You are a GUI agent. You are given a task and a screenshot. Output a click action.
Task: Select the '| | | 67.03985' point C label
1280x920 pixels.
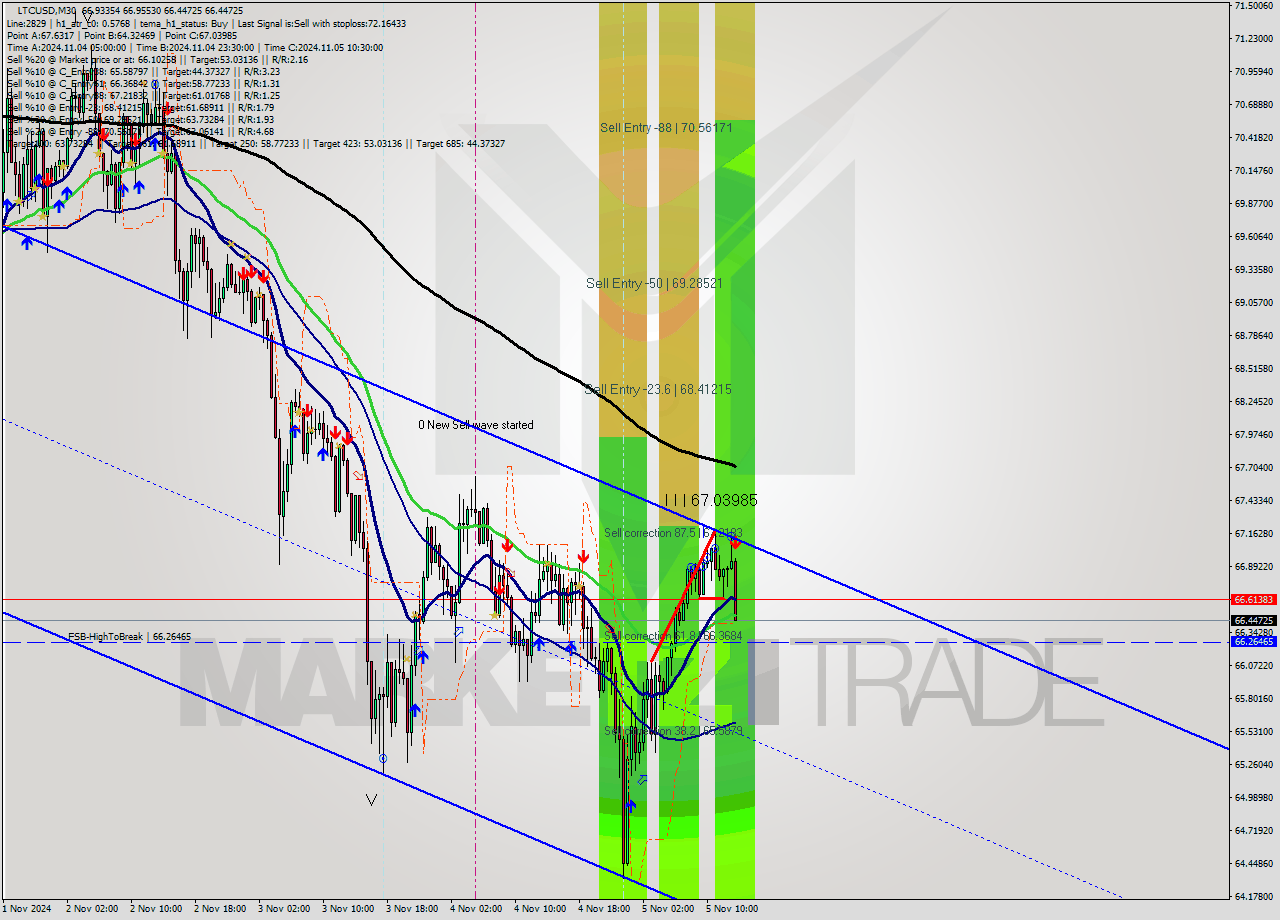pyautogui.click(x=711, y=499)
